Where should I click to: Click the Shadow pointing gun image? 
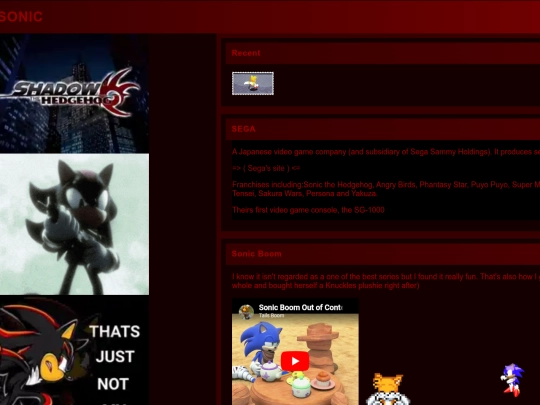[74, 224]
